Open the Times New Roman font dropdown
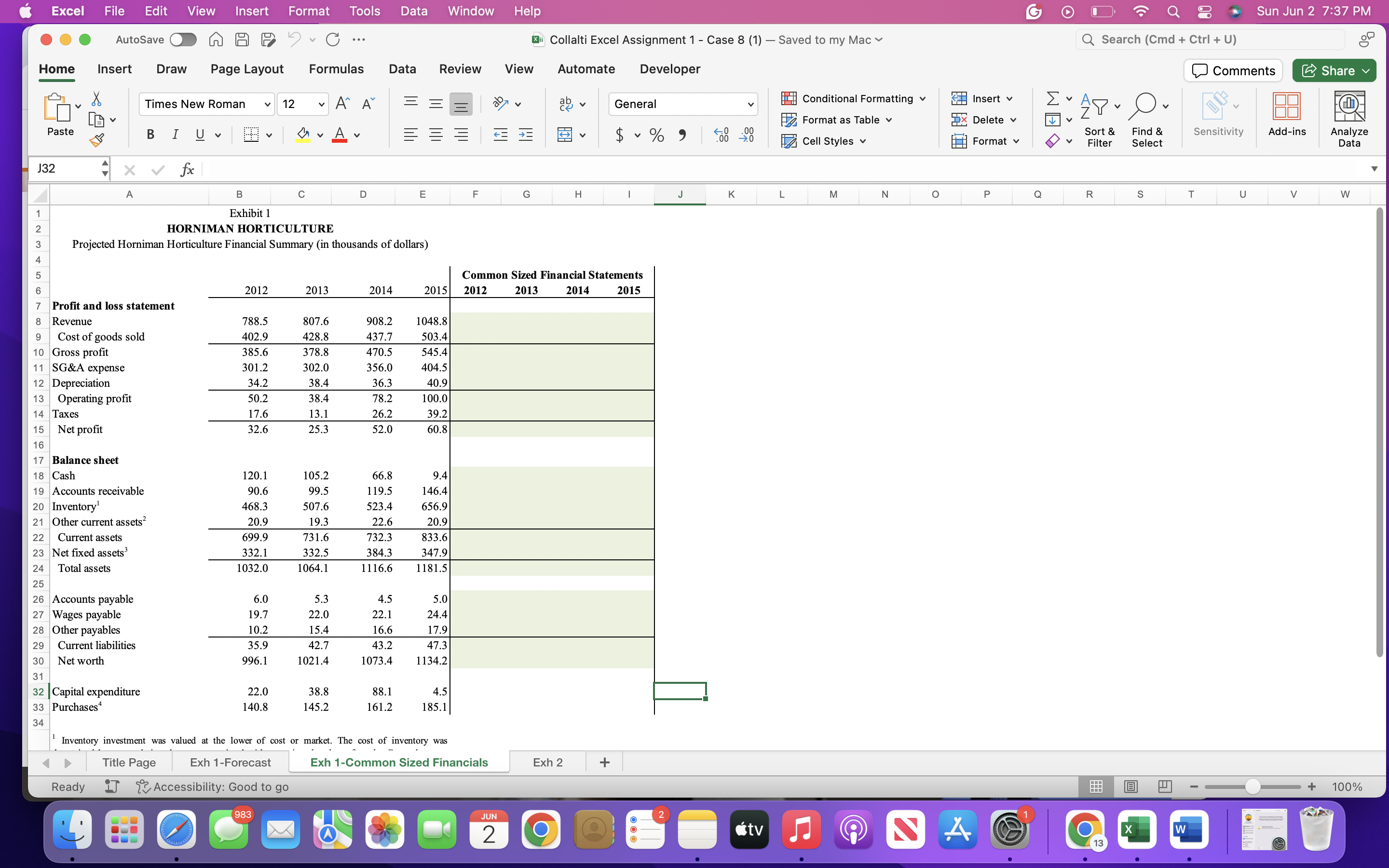Image resolution: width=1389 pixels, height=868 pixels. 267,105
